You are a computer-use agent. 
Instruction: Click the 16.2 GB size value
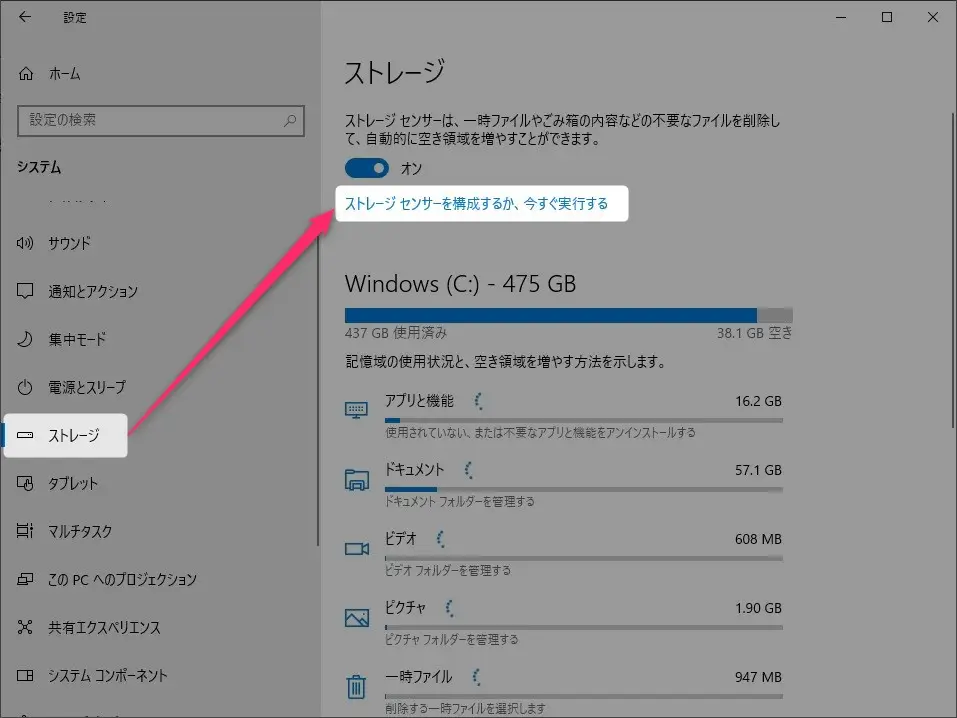point(758,401)
